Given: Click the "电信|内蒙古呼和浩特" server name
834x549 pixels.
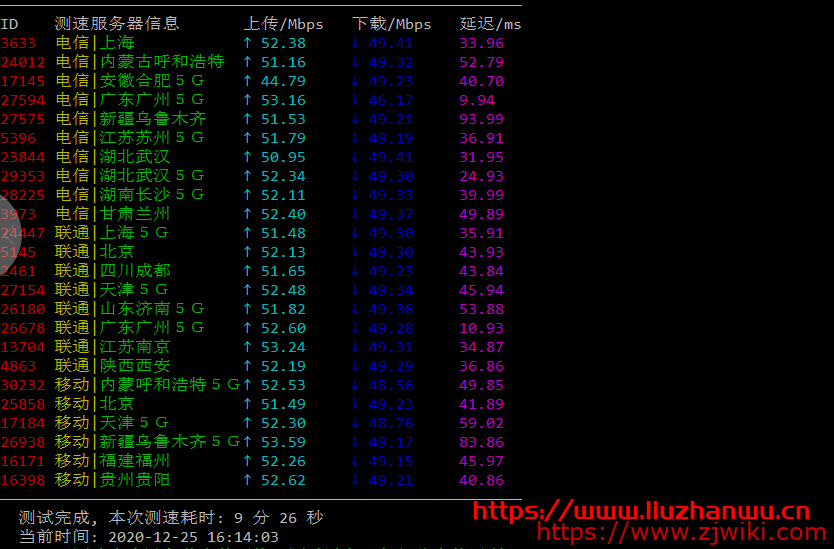Looking at the screenshot, I should click(140, 62).
